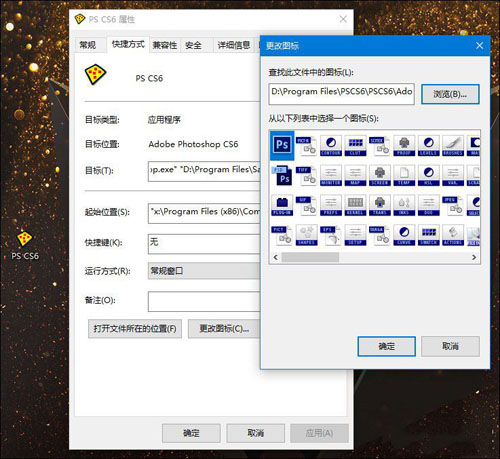
Task: Click the 起始位置(S) input field
Action: coord(204,213)
